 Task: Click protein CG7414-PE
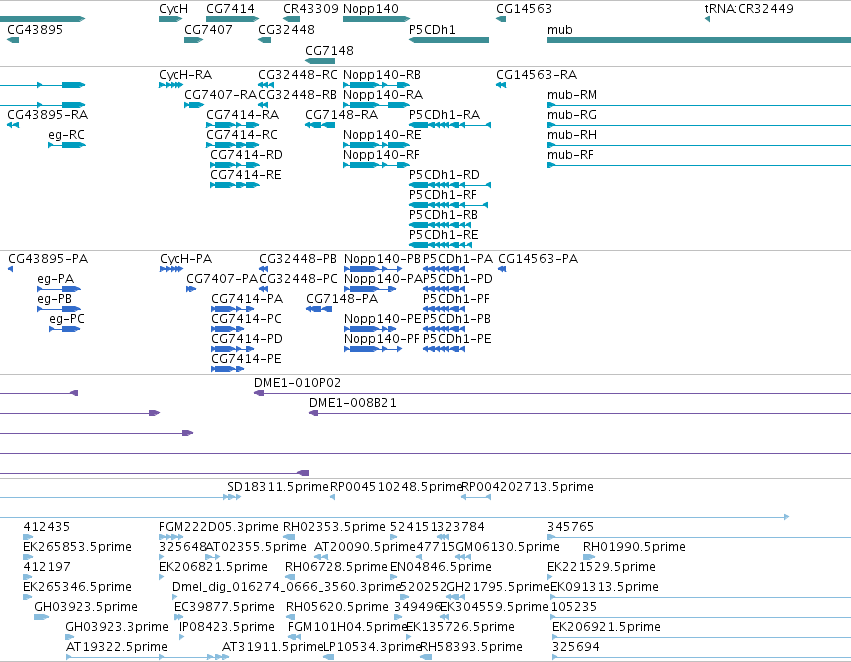pos(227,369)
